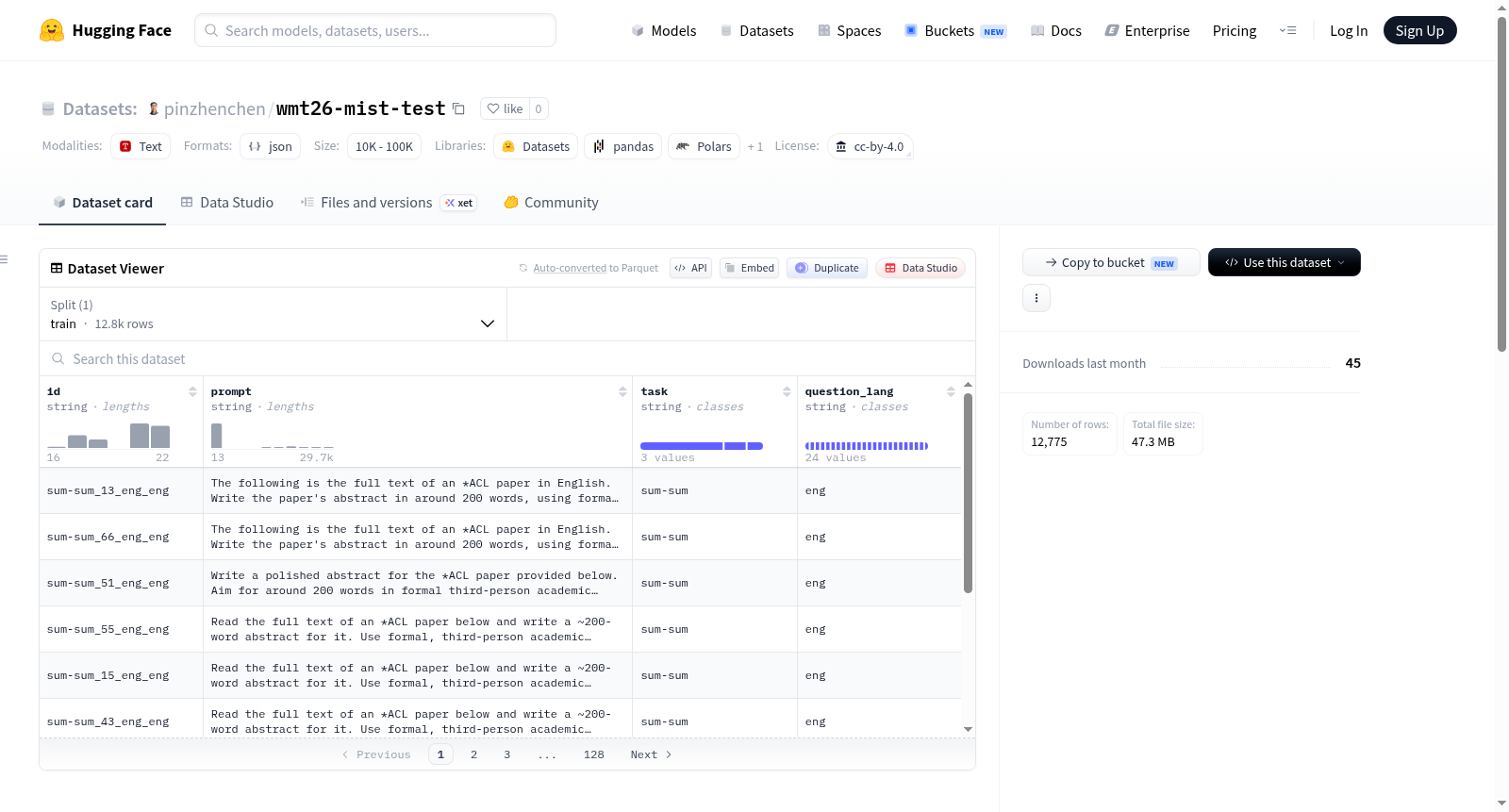Click the dataset table vertical scrollbar
Viewport: 1509px width, 812px height.
pos(968,493)
